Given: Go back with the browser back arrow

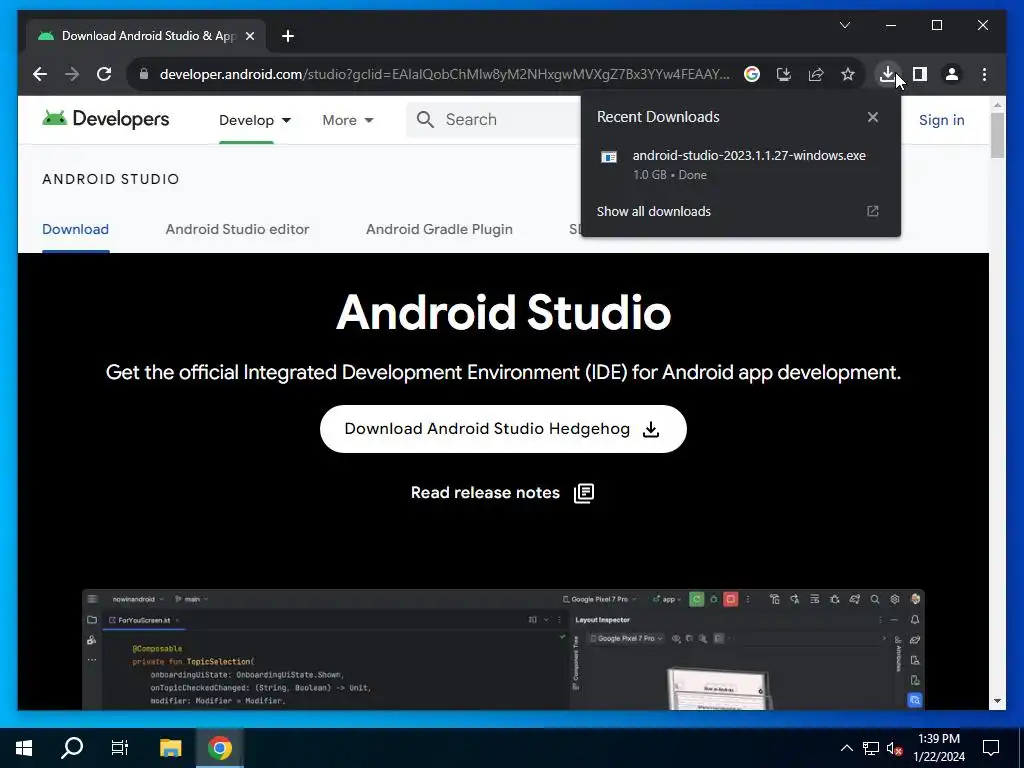Looking at the screenshot, I should pos(40,74).
